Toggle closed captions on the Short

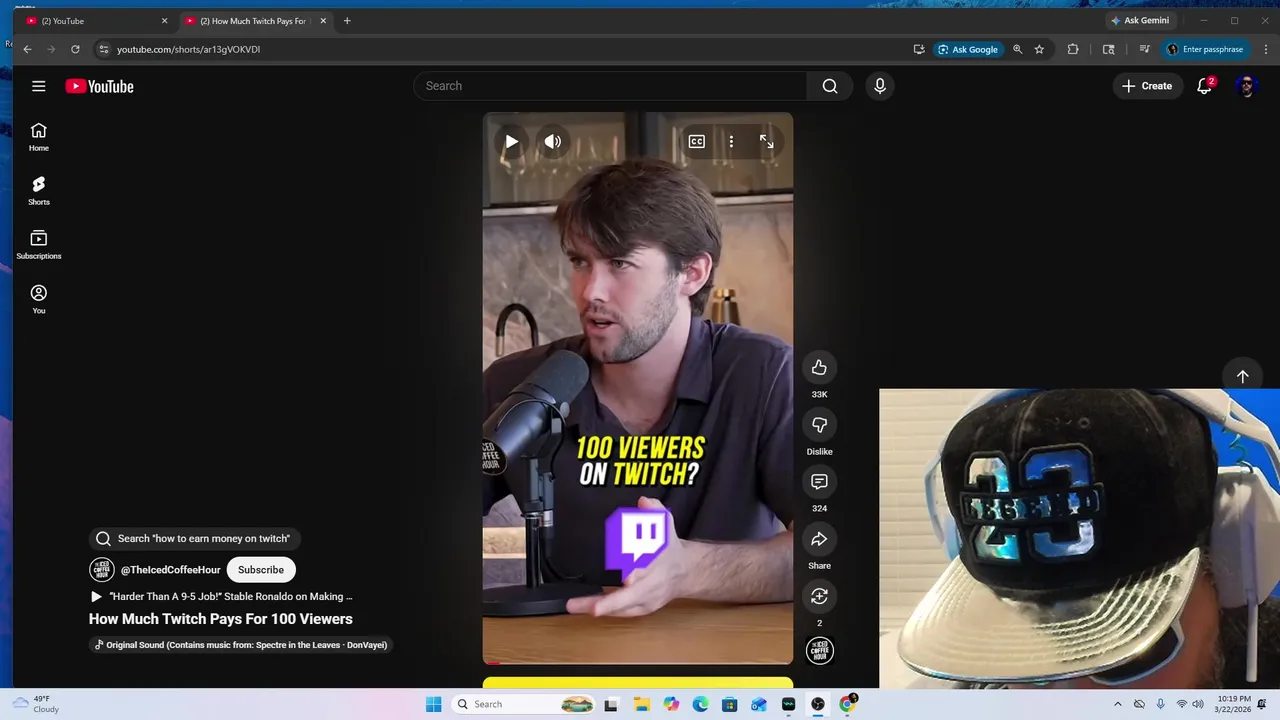697,142
